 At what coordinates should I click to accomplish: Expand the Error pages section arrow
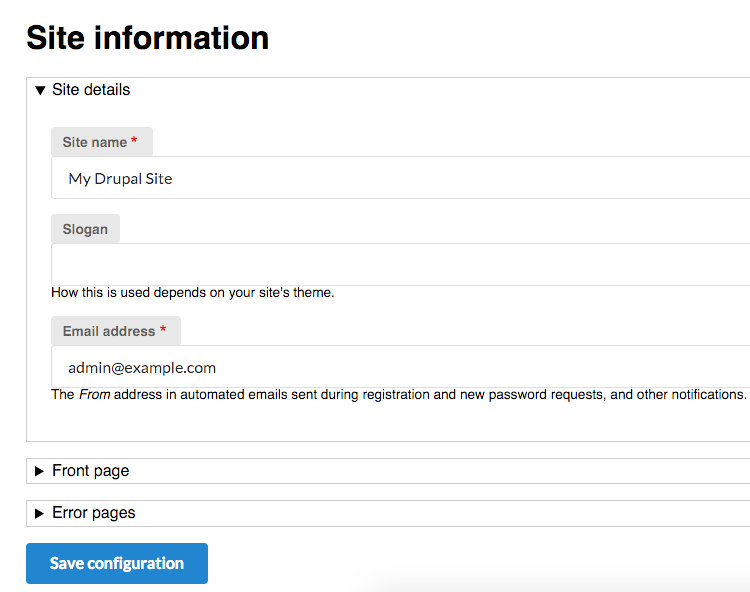[40, 513]
